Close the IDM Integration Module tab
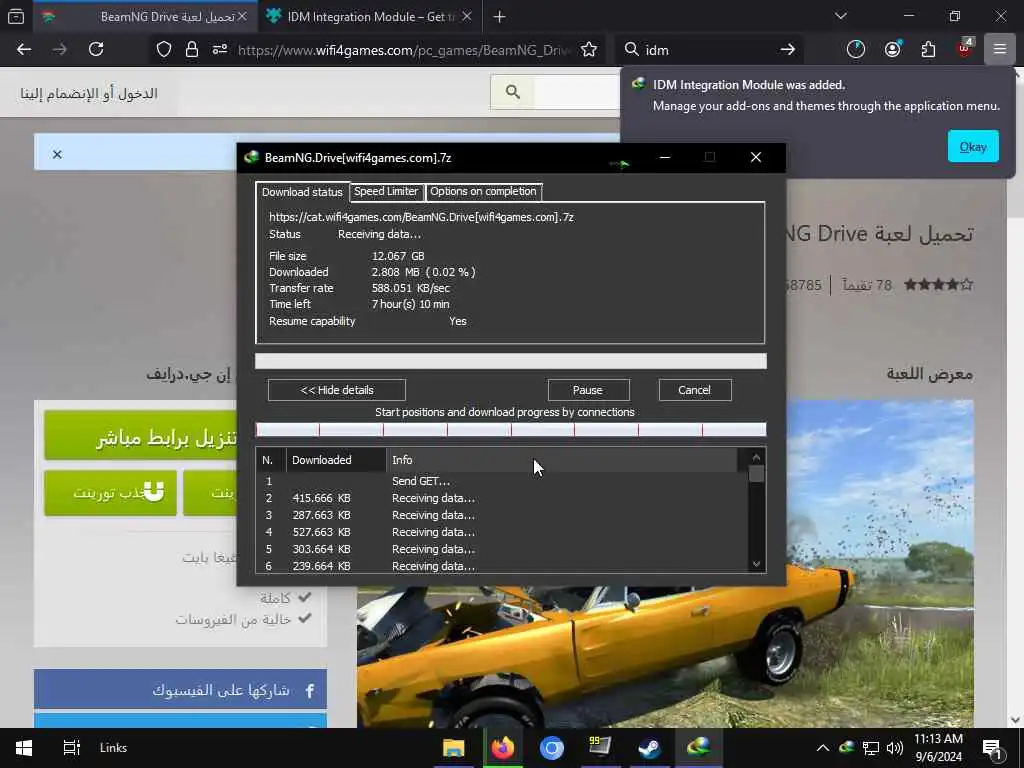The height and width of the screenshot is (768, 1024). coord(466,17)
